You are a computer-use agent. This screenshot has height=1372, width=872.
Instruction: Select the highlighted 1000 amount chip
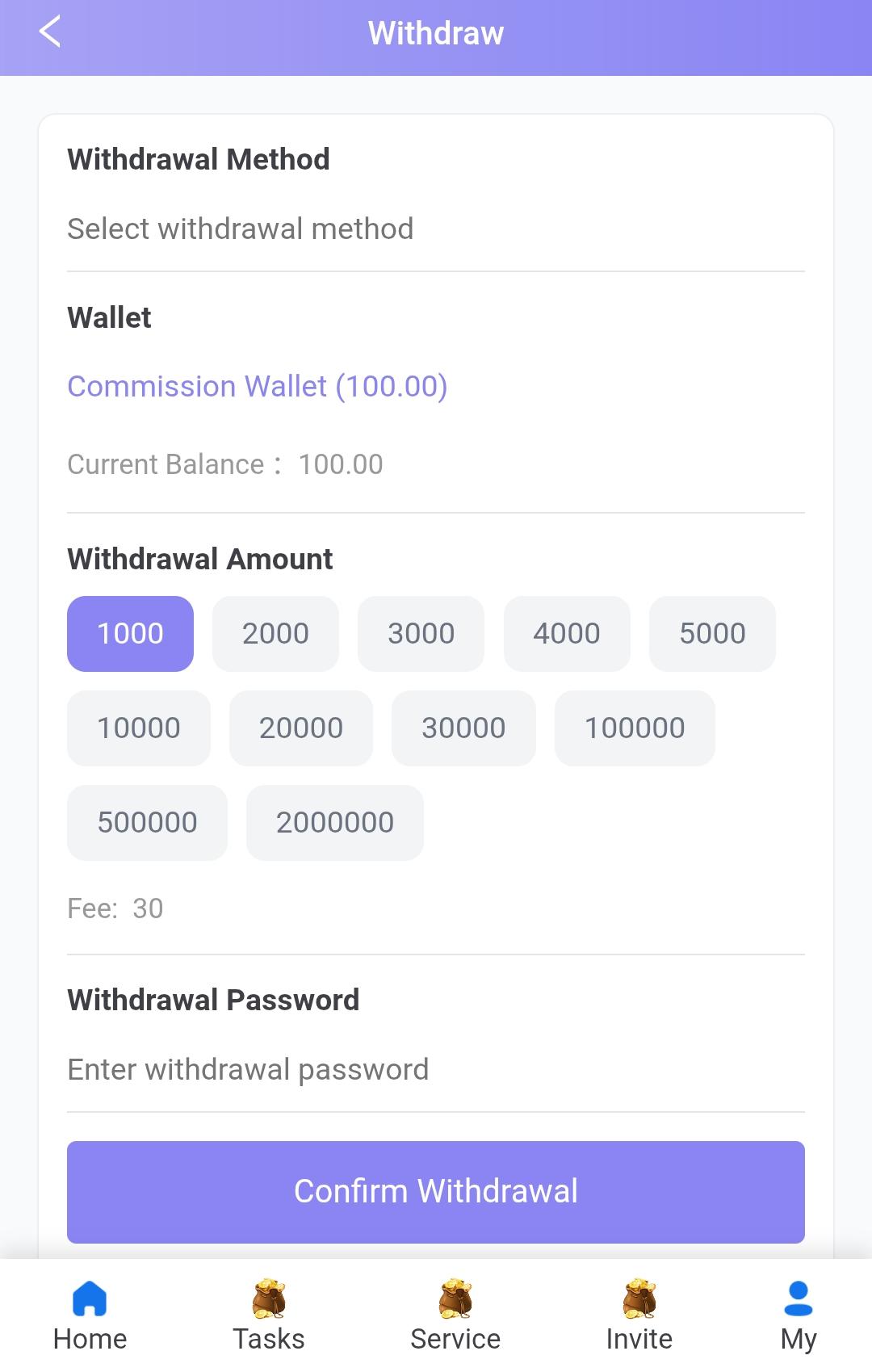click(x=129, y=633)
